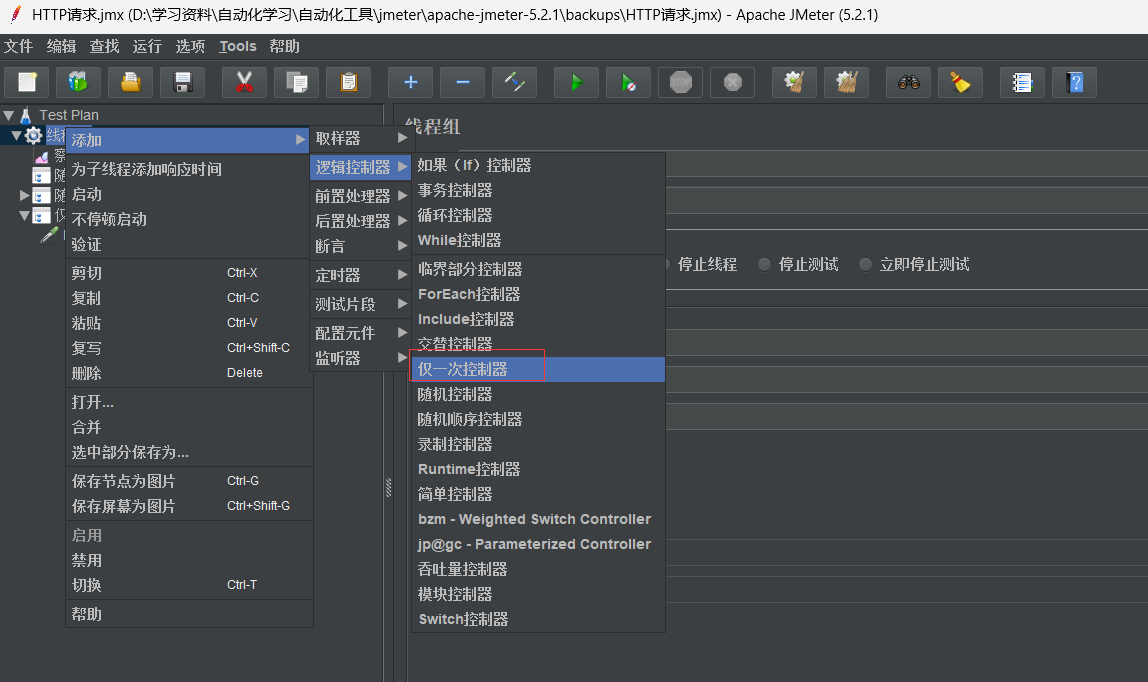Click 测试片段 submenu entry
The image size is (1148, 682).
(x=360, y=304)
